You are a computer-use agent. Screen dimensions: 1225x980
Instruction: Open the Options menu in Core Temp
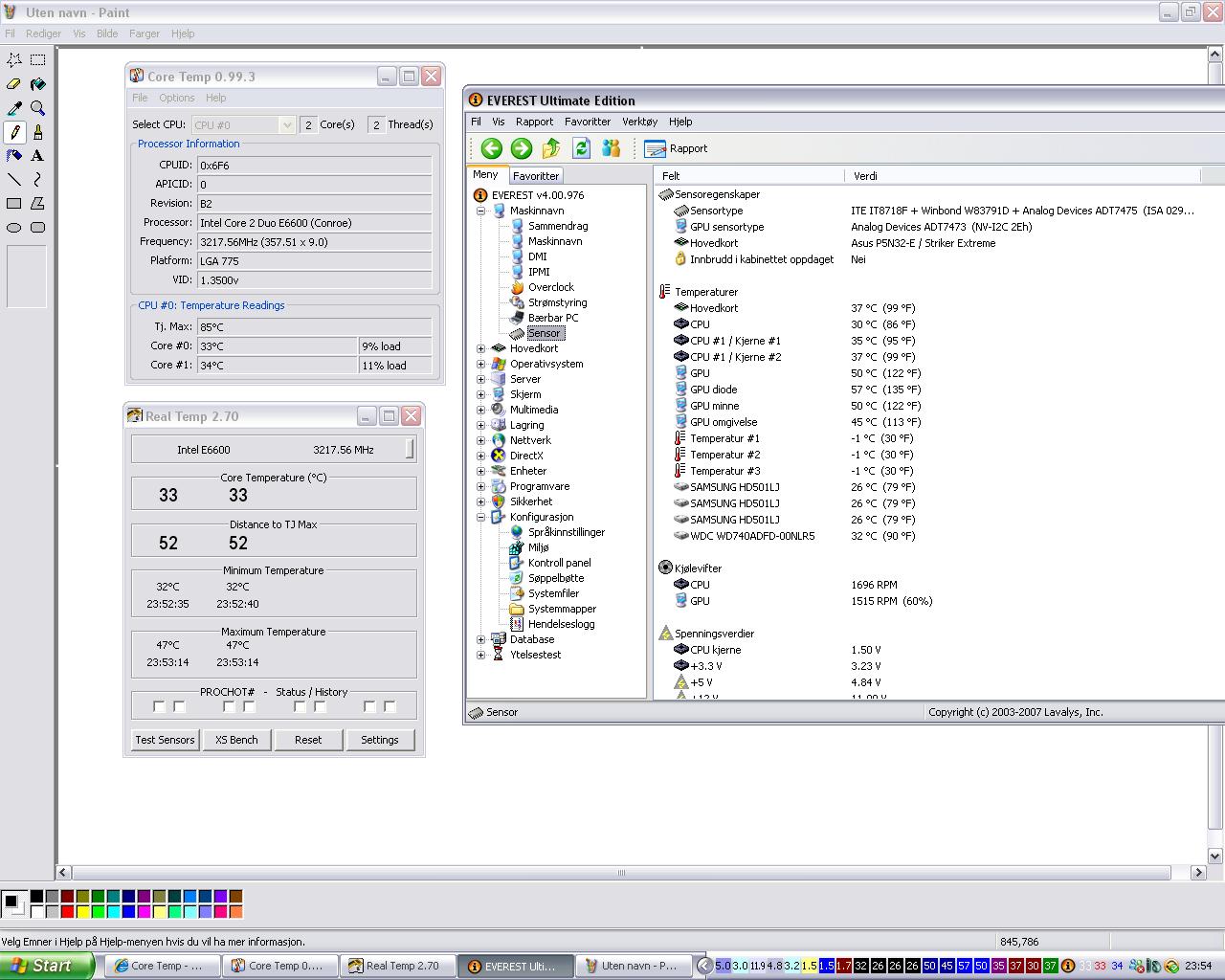[177, 98]
